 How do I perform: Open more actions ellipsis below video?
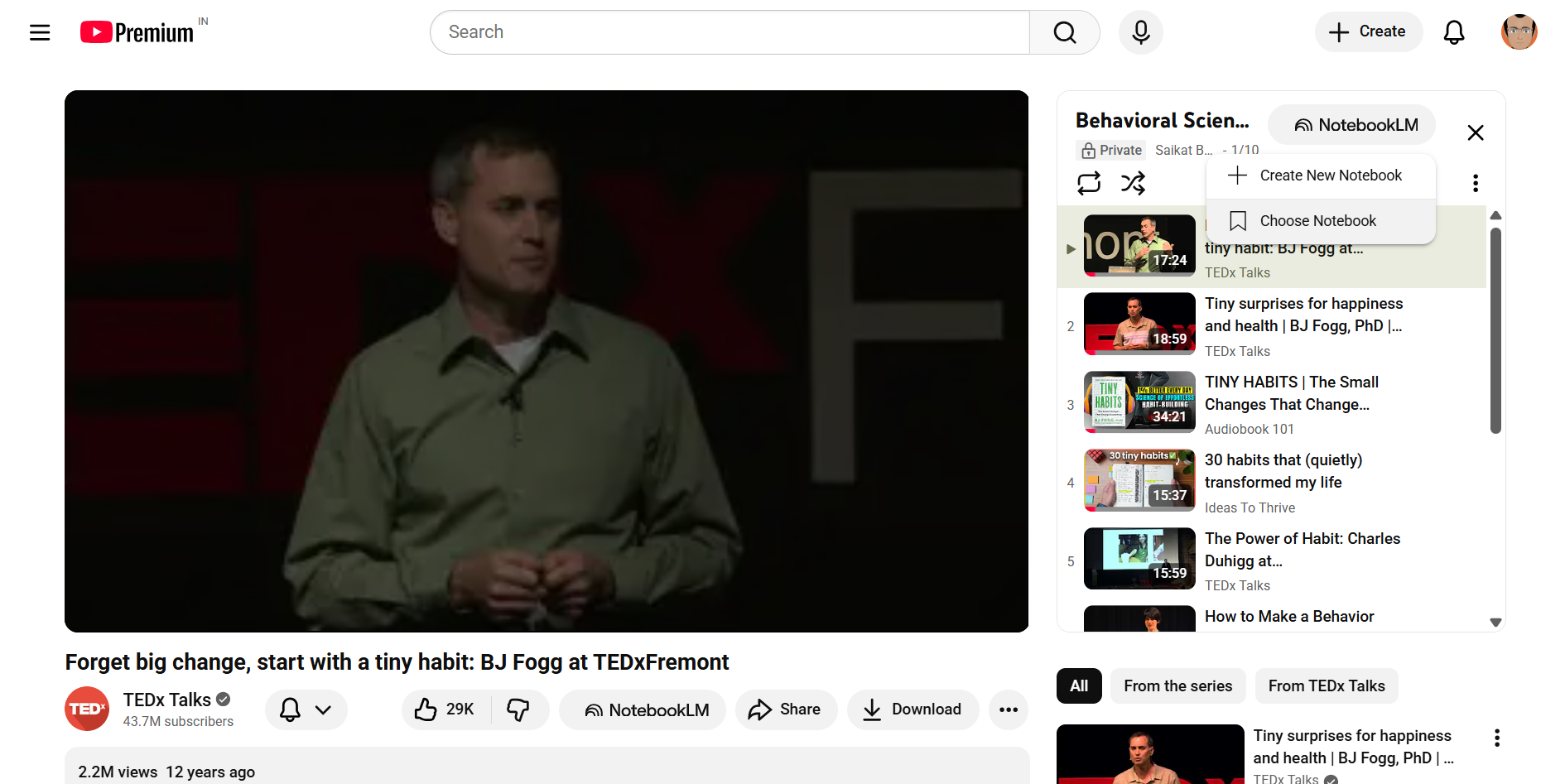(1009, 709)
